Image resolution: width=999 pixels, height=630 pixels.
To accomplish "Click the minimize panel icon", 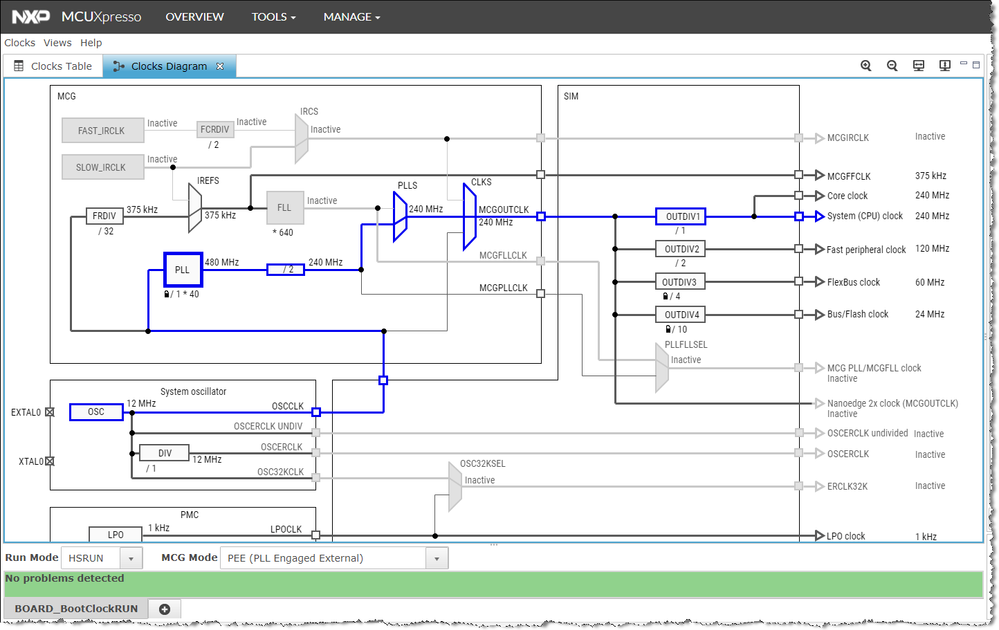I will pyautogui.click(x=963, y=63).
